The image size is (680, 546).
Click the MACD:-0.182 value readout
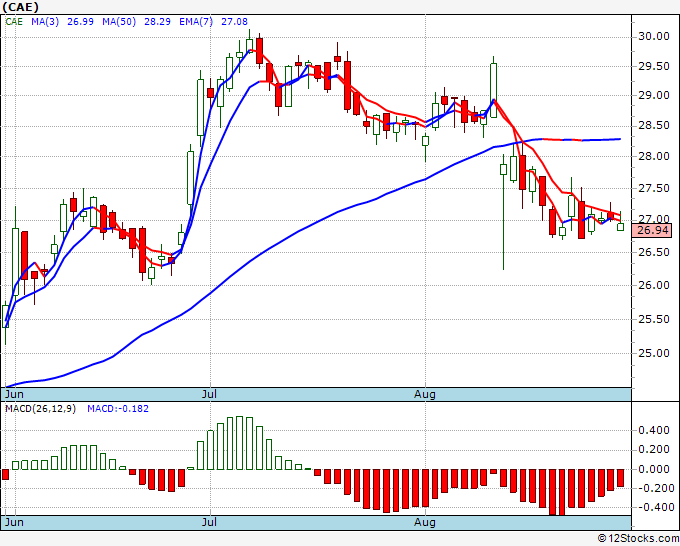point(118,409)
